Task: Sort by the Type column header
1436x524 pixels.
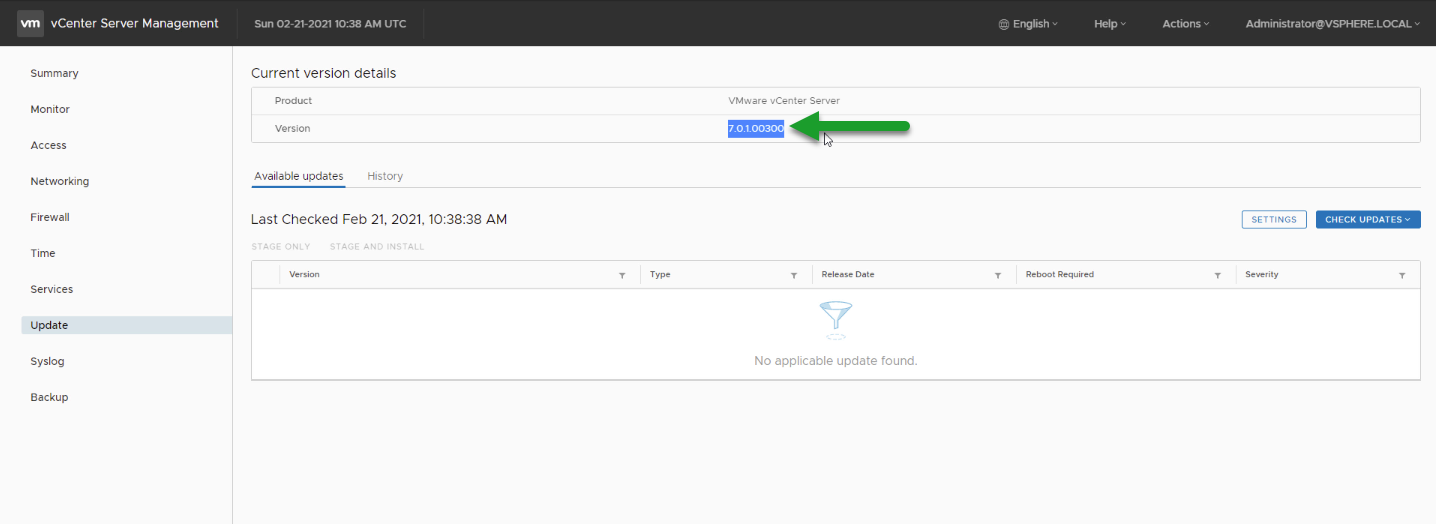Action: (660, 274)
